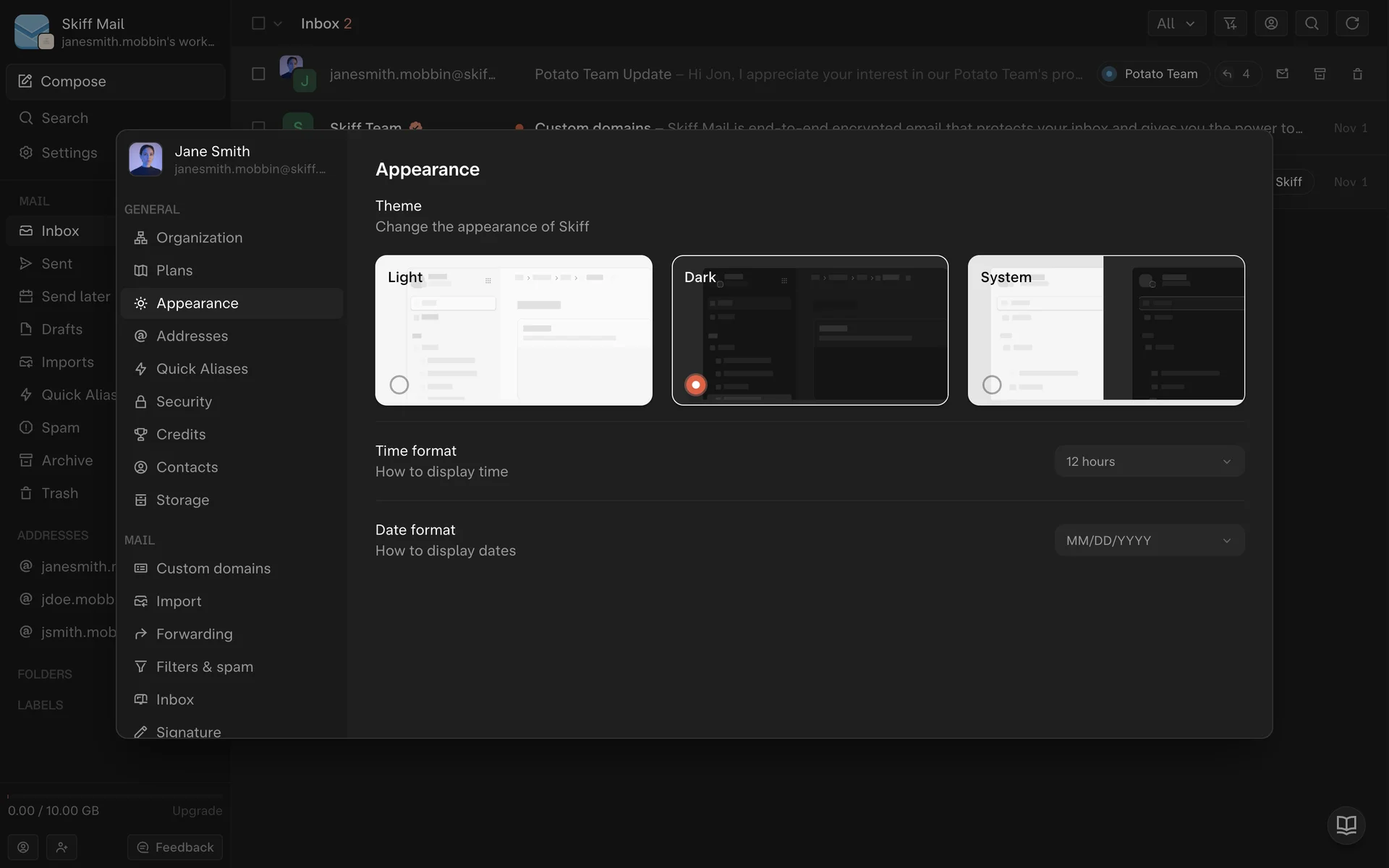Click the storage usage progress bar
This screenshot has height=868, width=1389.
pos(114,796)
